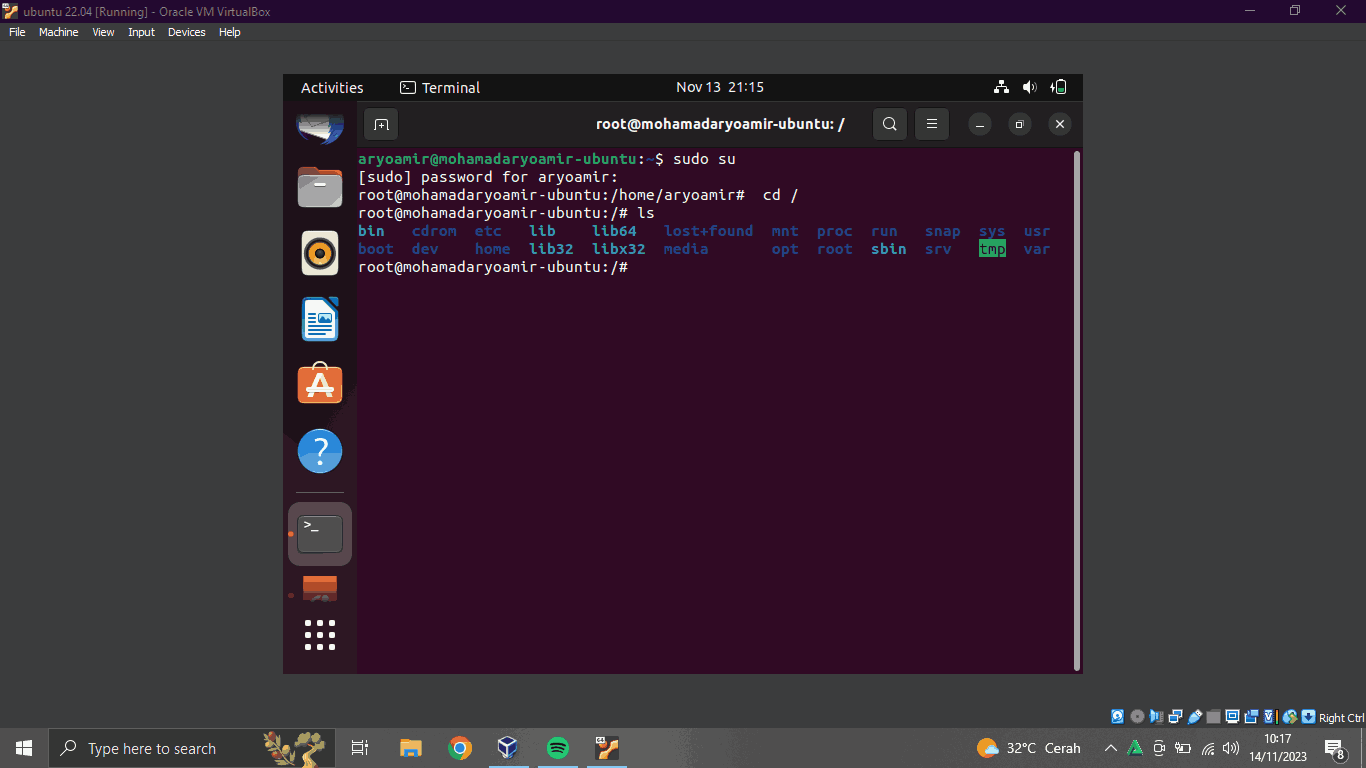Click the volume icon in the Ubuntu top bar

tap(1030, 87)
